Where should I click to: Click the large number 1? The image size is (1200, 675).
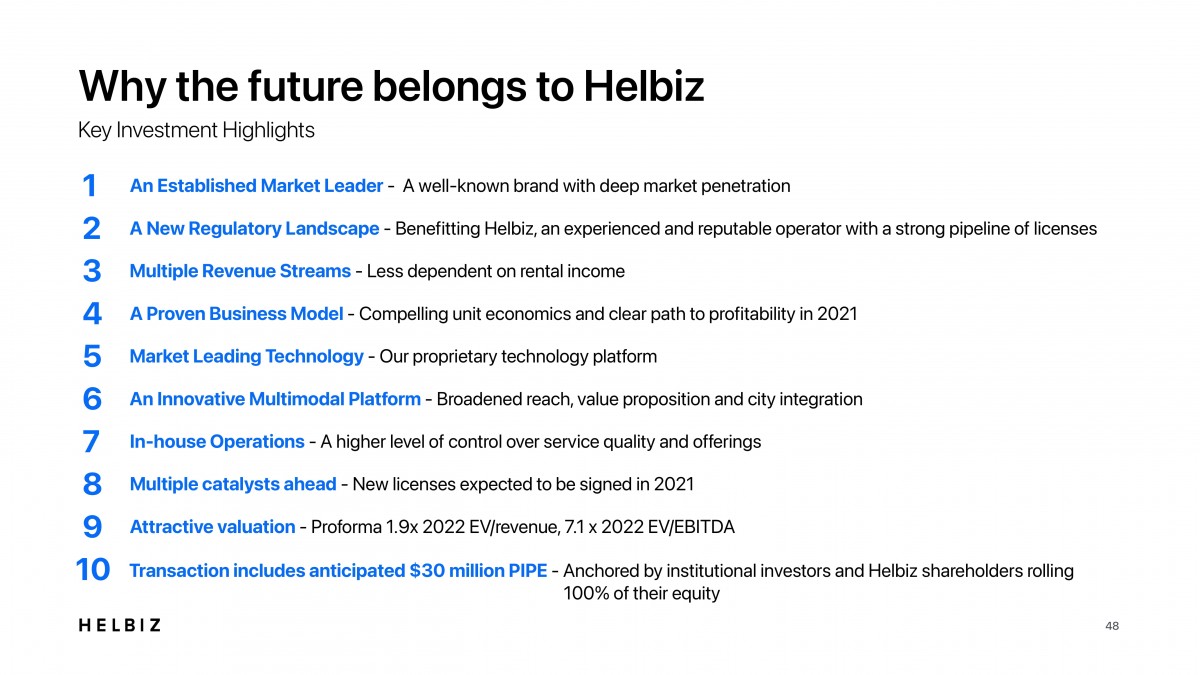click(x=89, y=186)
